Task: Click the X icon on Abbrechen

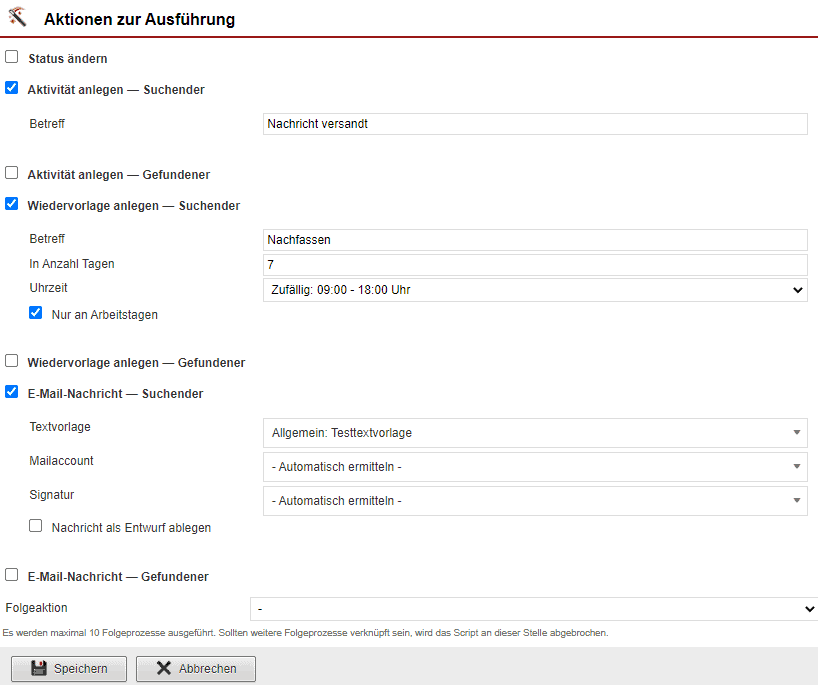Action: 163,668
